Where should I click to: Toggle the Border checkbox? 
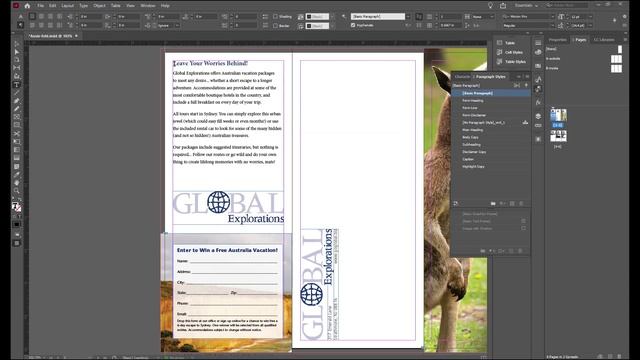point(276,25)
